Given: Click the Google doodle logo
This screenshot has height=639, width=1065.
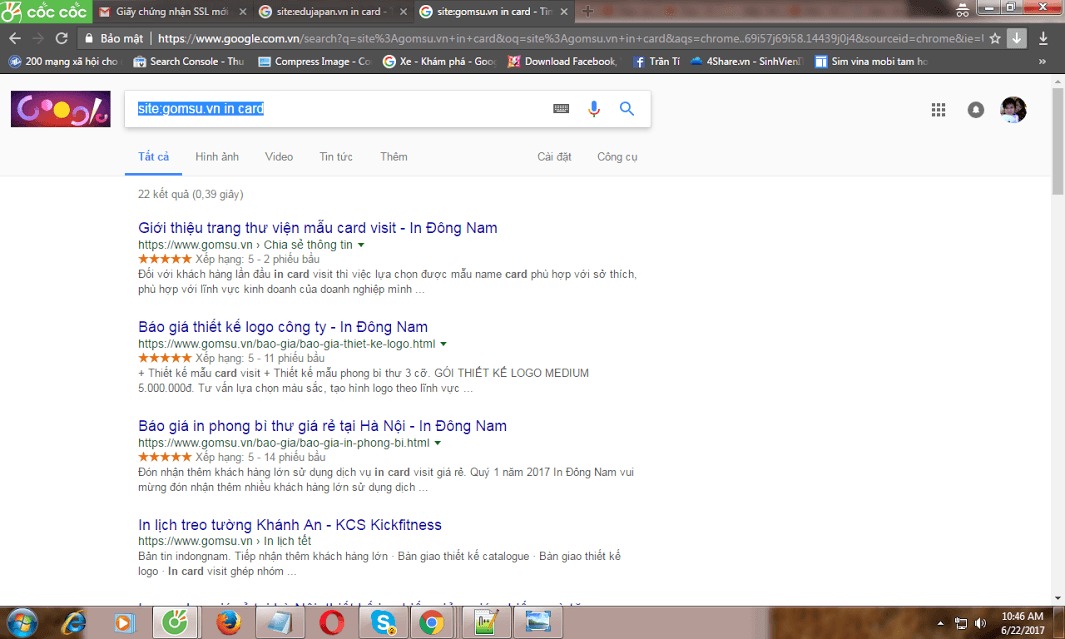Looking at the screenshot, I should [x=60, y=109].
